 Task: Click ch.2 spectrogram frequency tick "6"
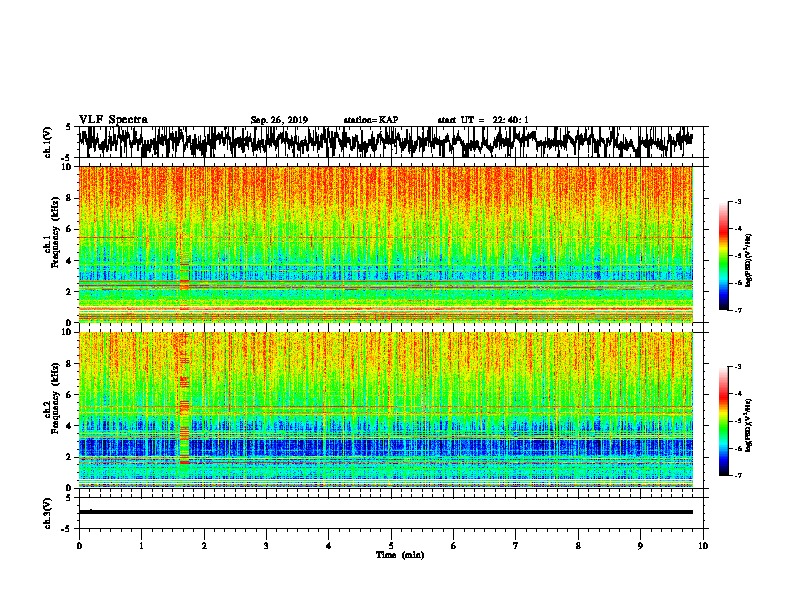coord(70,395)
